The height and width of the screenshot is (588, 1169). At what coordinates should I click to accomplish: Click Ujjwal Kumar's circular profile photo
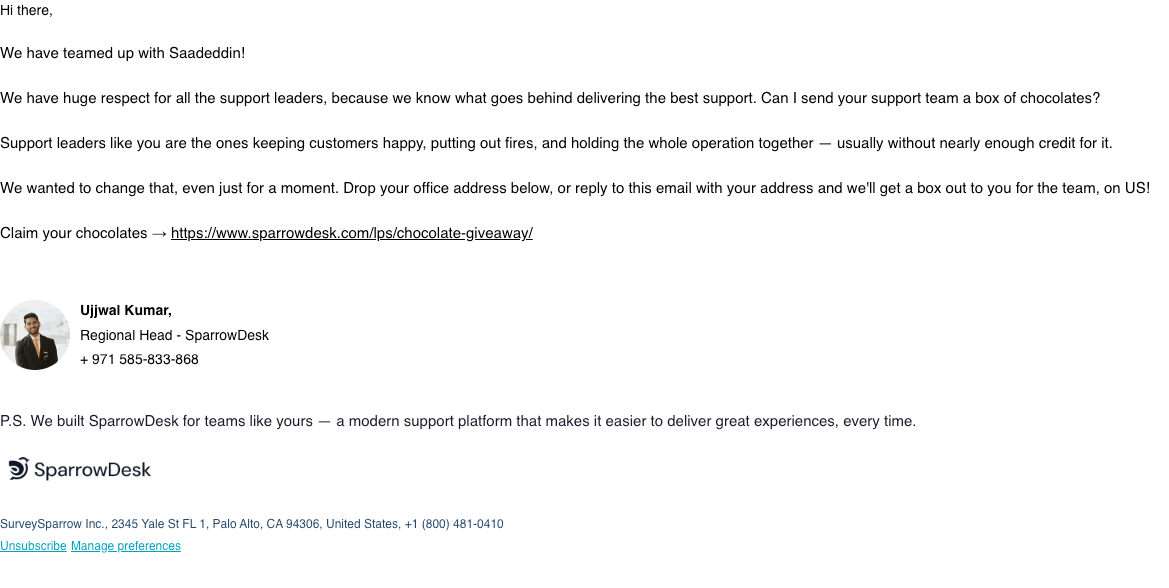coord(35,335)
